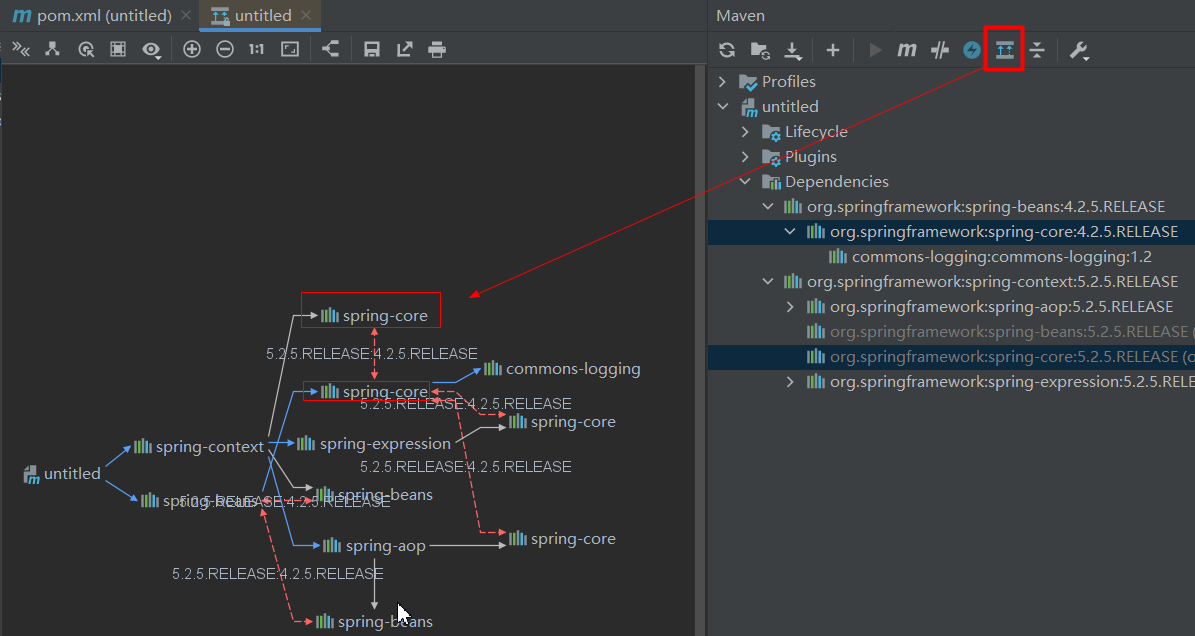Select untitled root node in diagram
1195x636 pixels.
click(x=62, y=474)
